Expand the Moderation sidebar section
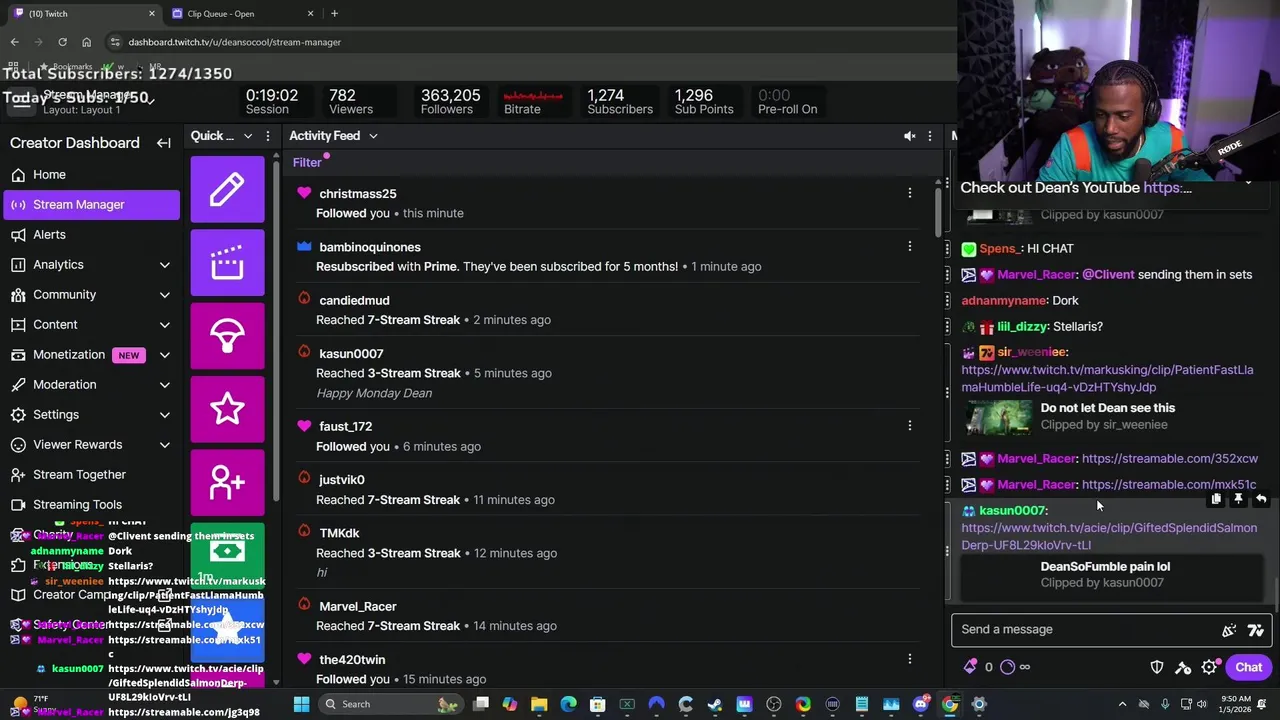1280x720 pixels. pos(164,385)
